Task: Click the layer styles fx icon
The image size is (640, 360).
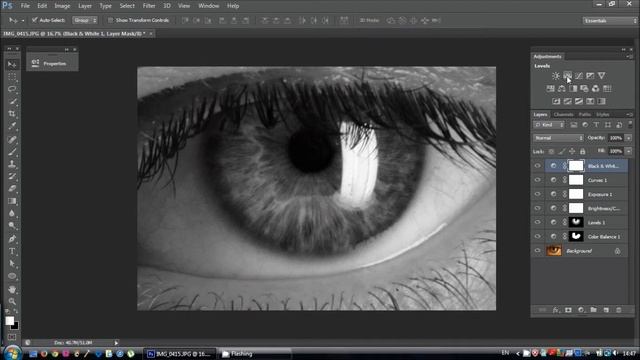Action: point(556,310)
